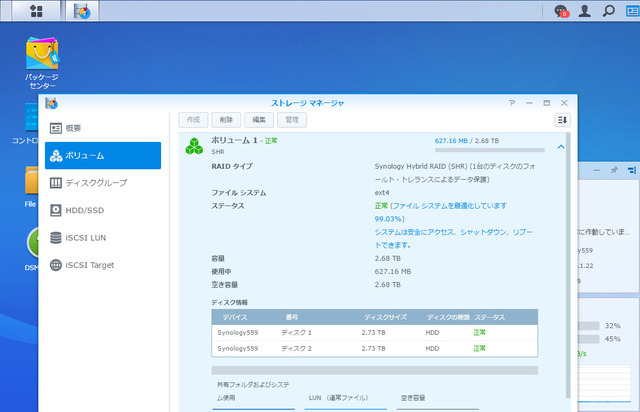Screen dimensions: 640x412
Task: Click the 共有フォルダおよびシステム使用 legend label
Action: tap(253, 391)
